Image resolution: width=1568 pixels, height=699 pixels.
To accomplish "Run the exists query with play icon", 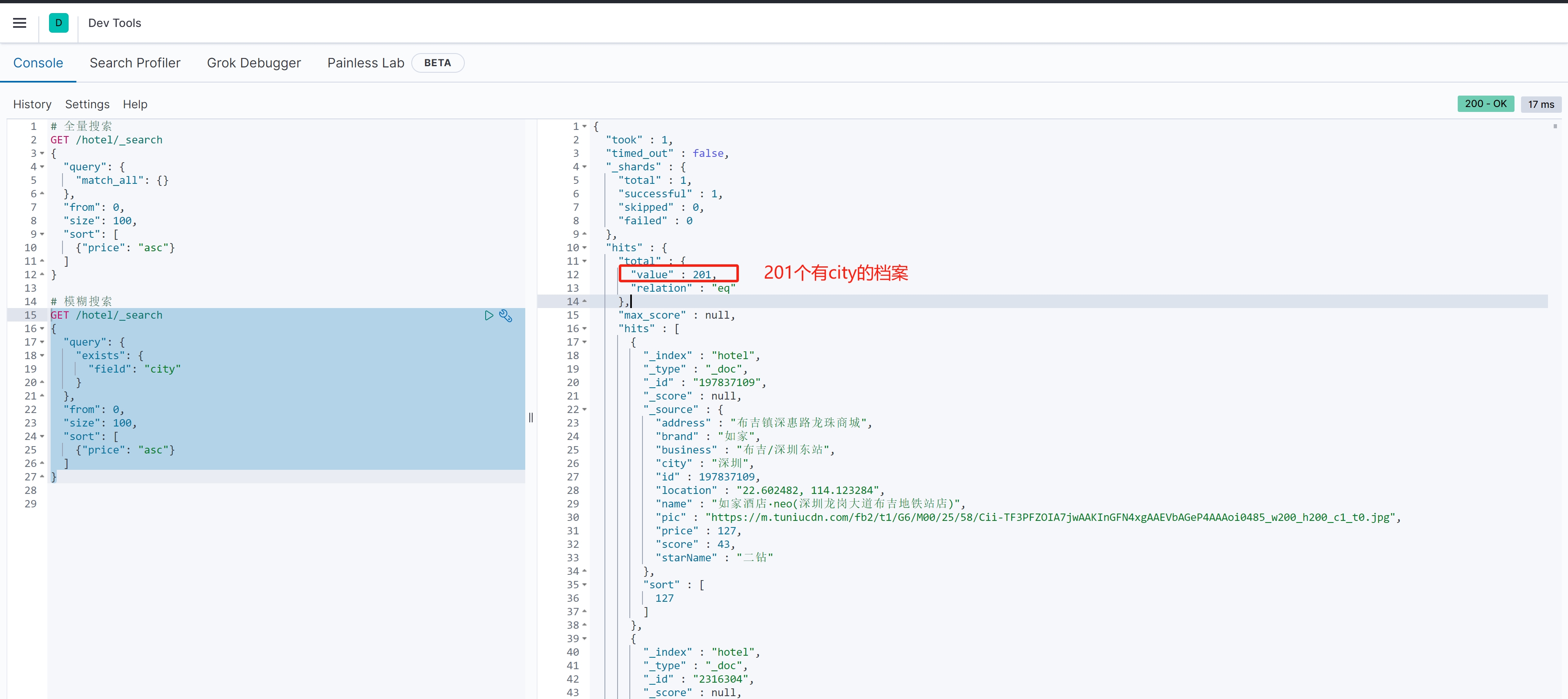I will pyautogui.click(x=489, y=315).
